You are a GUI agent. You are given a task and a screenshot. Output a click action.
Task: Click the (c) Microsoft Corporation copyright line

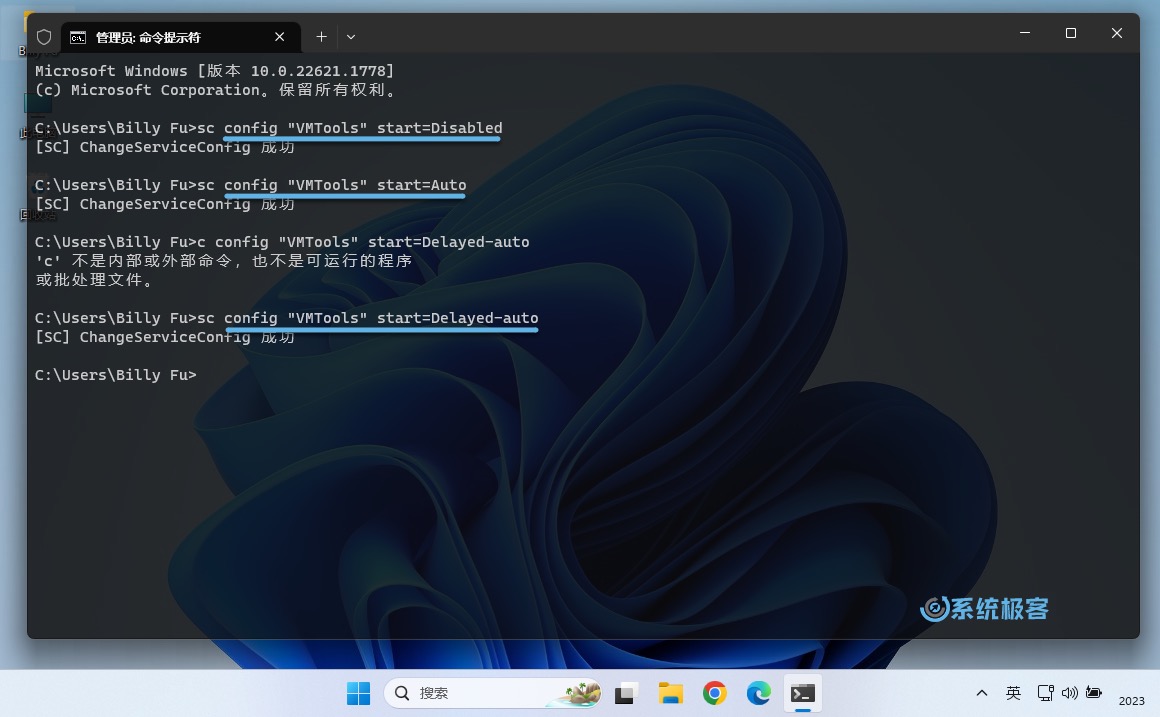tap(217, 90)
